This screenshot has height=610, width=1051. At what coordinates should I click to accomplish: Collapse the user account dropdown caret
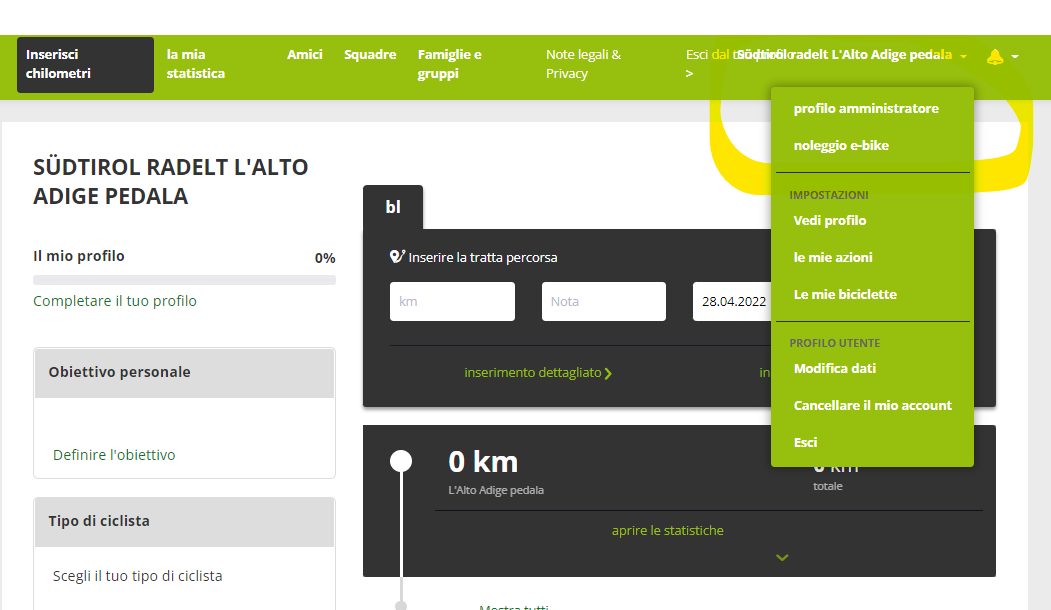963,56
